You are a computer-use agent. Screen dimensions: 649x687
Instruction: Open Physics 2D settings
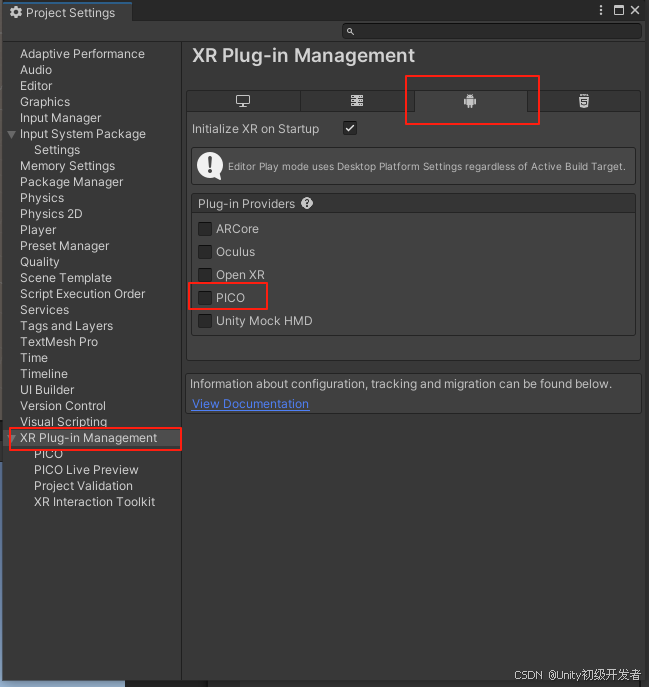point(51,214)
